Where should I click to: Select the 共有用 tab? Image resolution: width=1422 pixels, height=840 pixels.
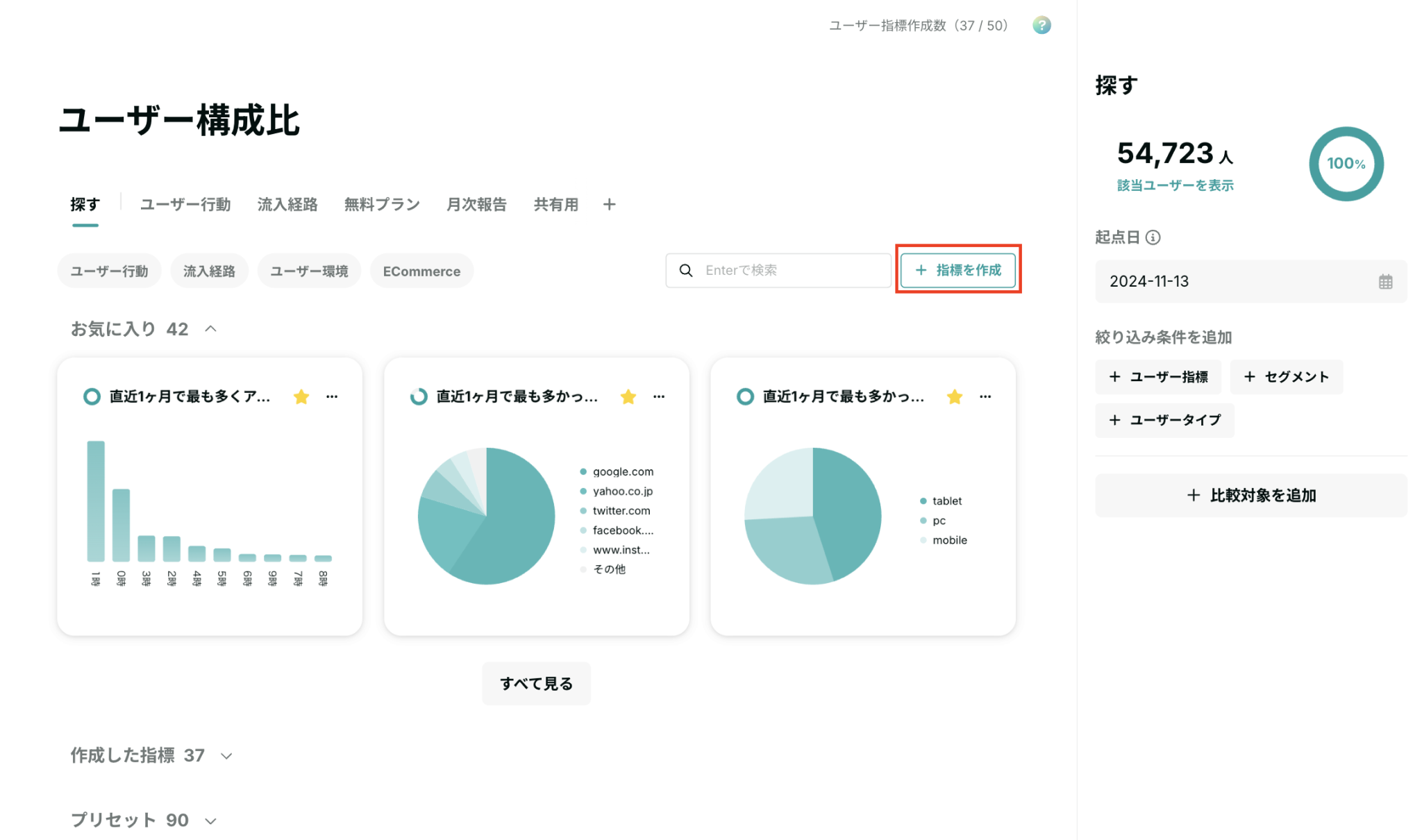click(x=556, y=205)
